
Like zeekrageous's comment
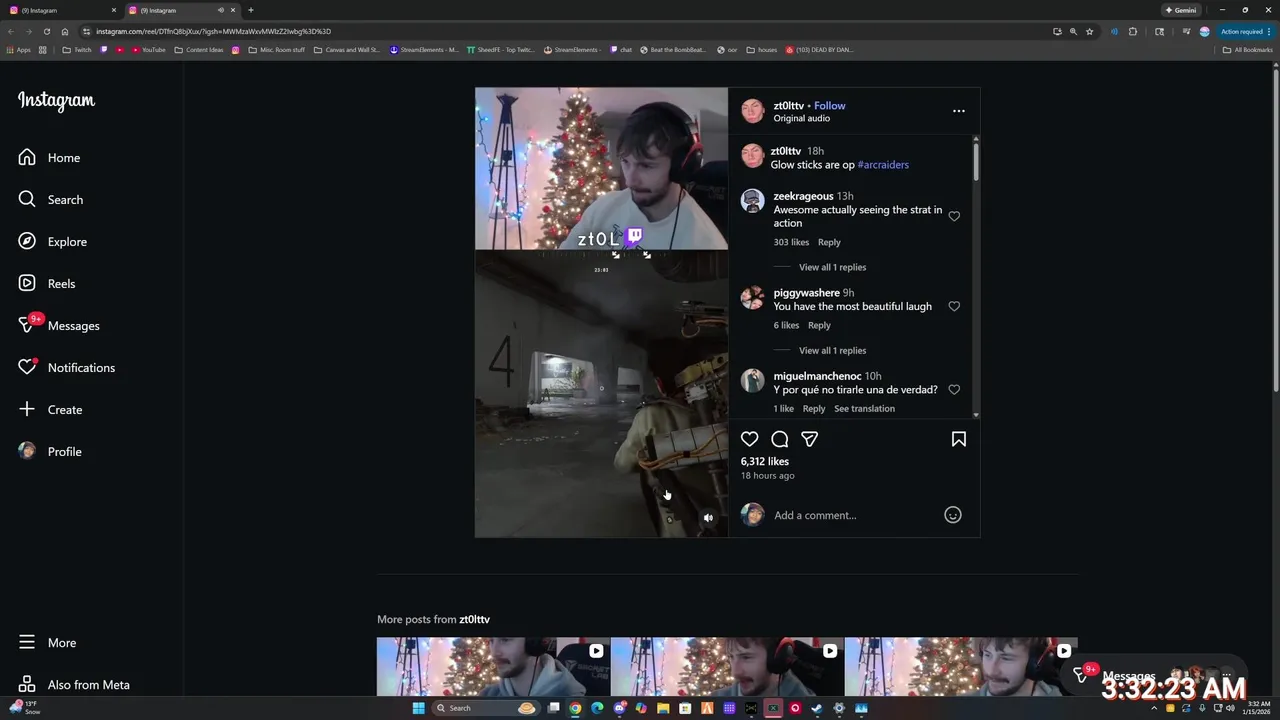(954, 216)
